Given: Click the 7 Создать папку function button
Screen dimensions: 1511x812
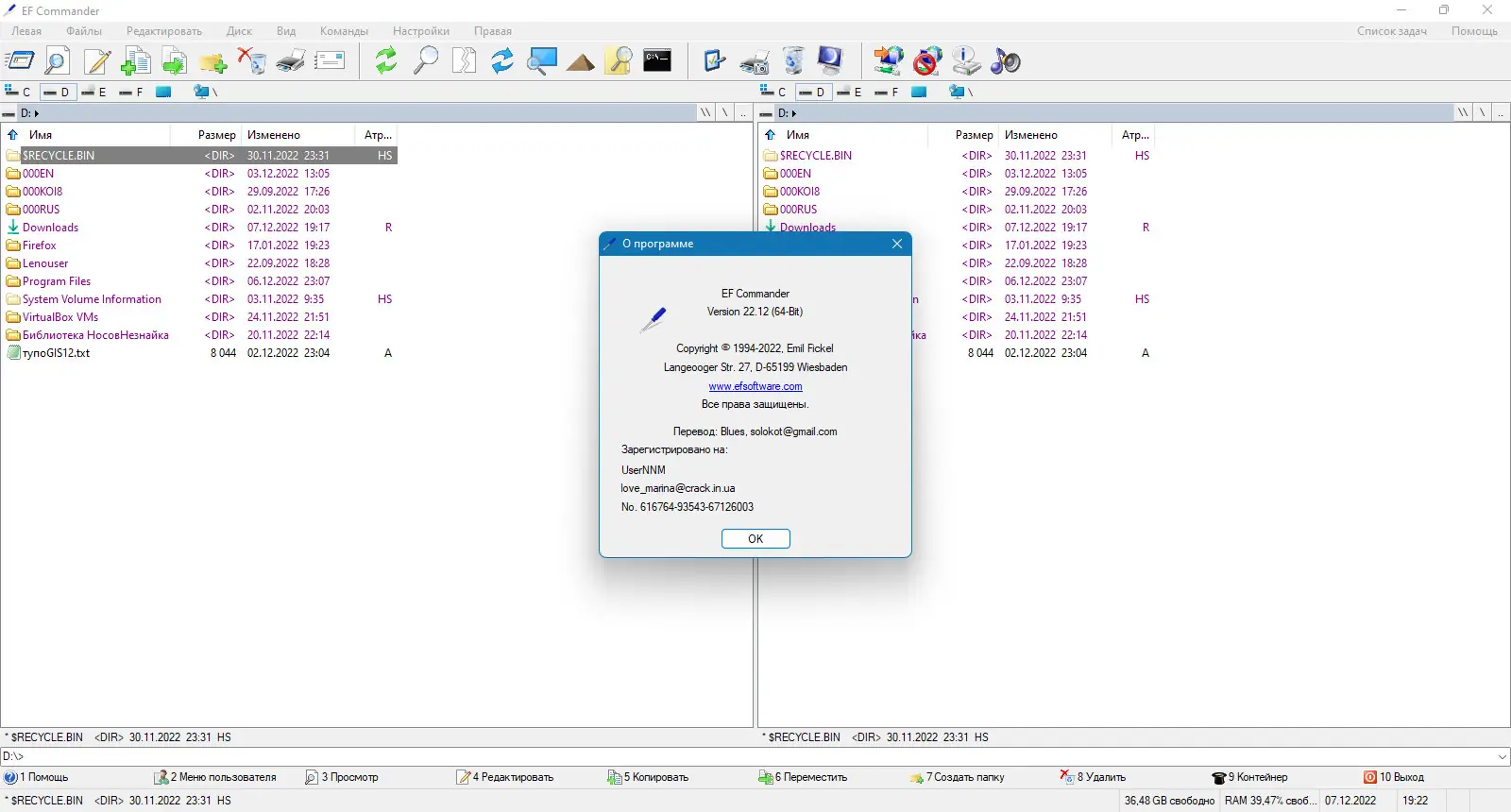Looking at the screenshot, I should click(x=958, y=777).
